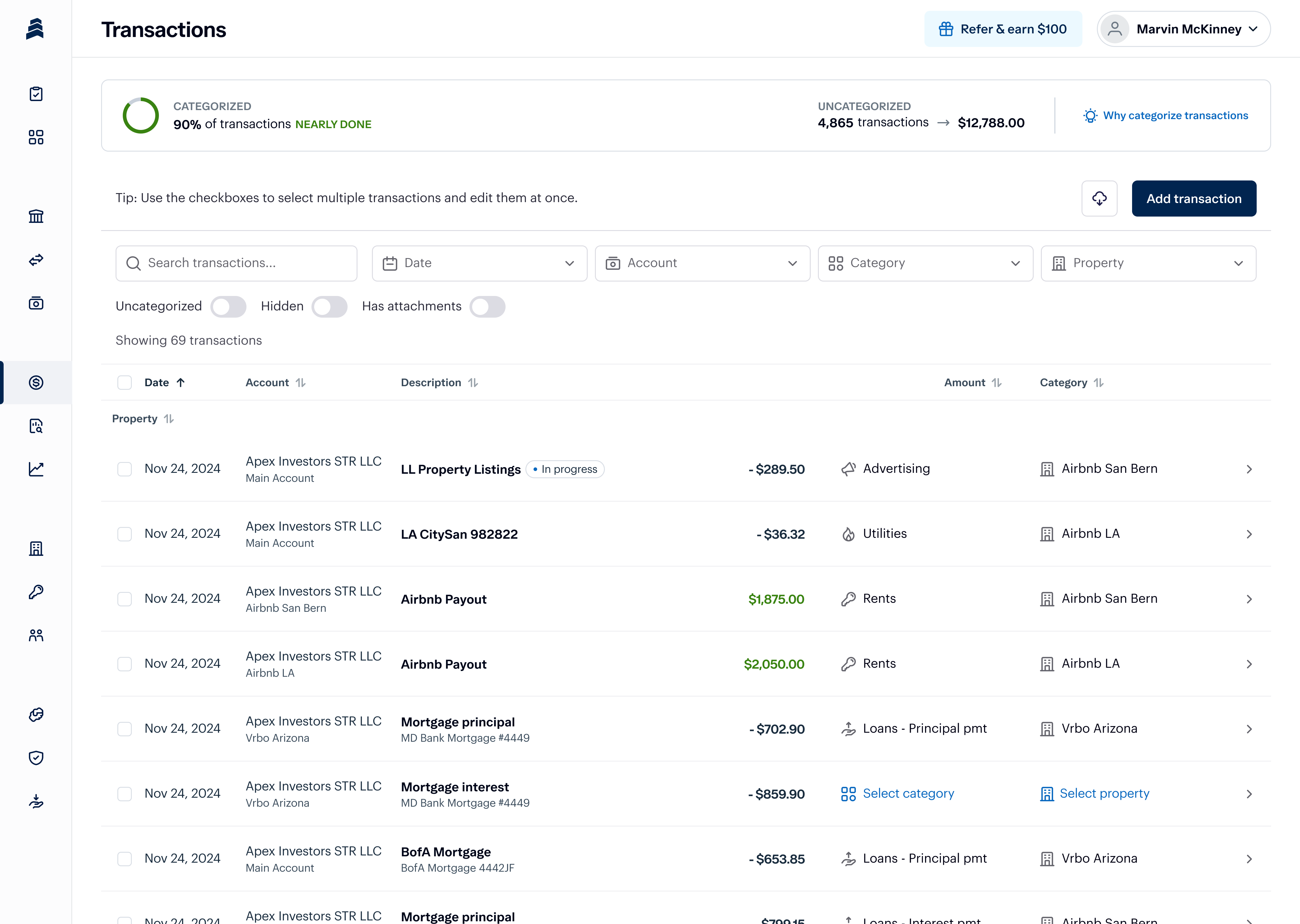Click the shield checkmark sidebar icon

(36, 758)
